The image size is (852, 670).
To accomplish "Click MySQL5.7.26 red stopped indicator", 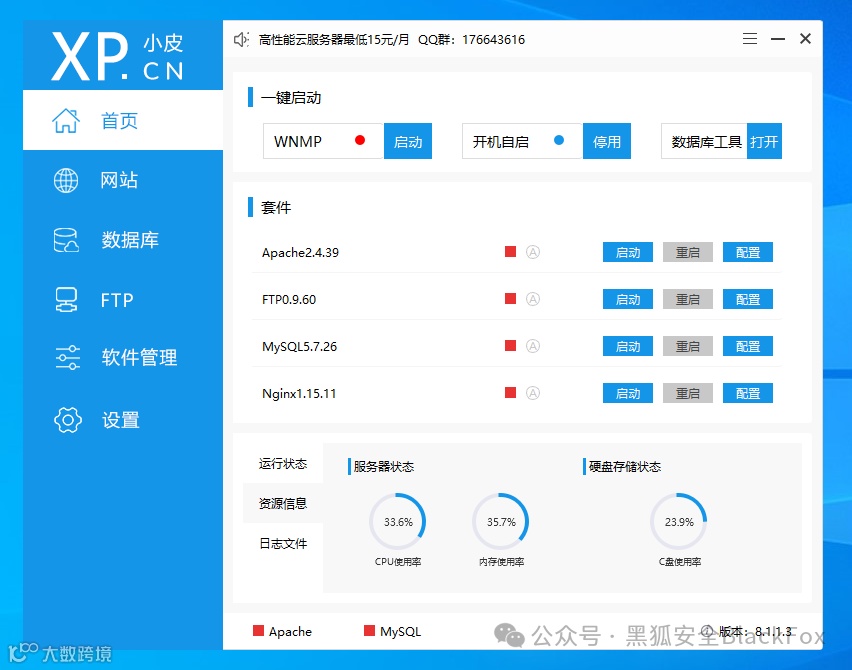I will [510, 346].
